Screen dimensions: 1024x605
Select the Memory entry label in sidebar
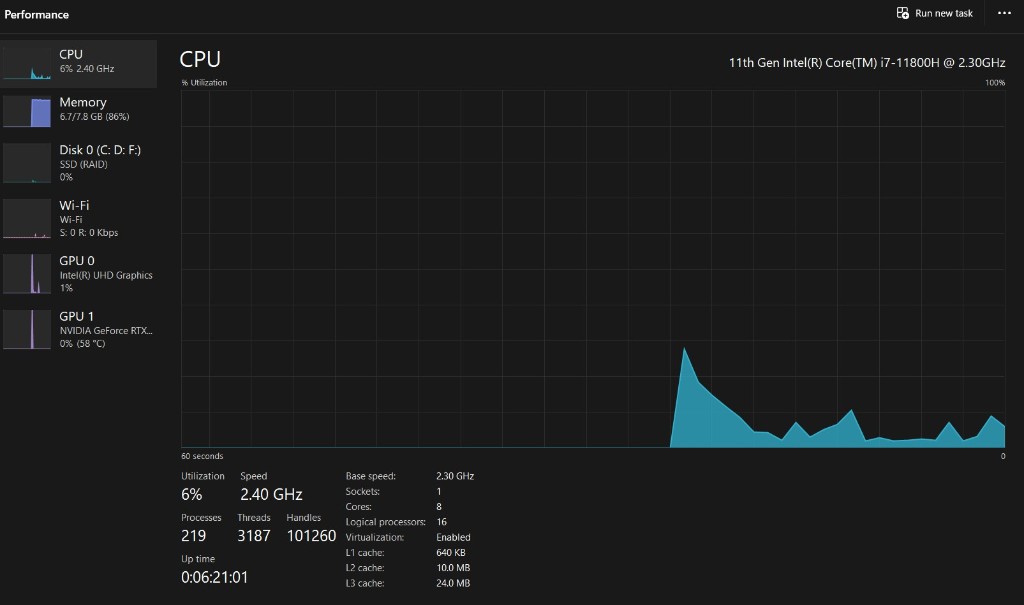coord(82,102)
